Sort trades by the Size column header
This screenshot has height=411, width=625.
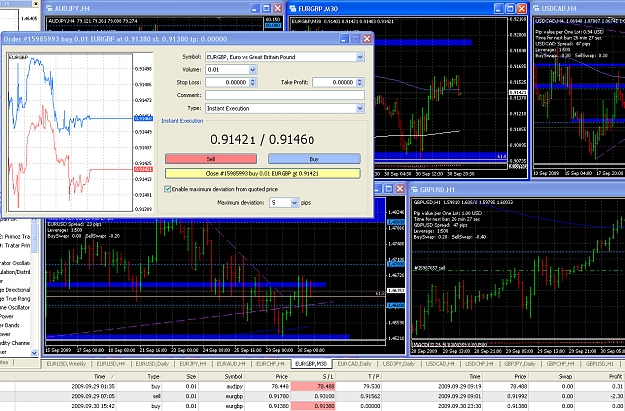191,376
